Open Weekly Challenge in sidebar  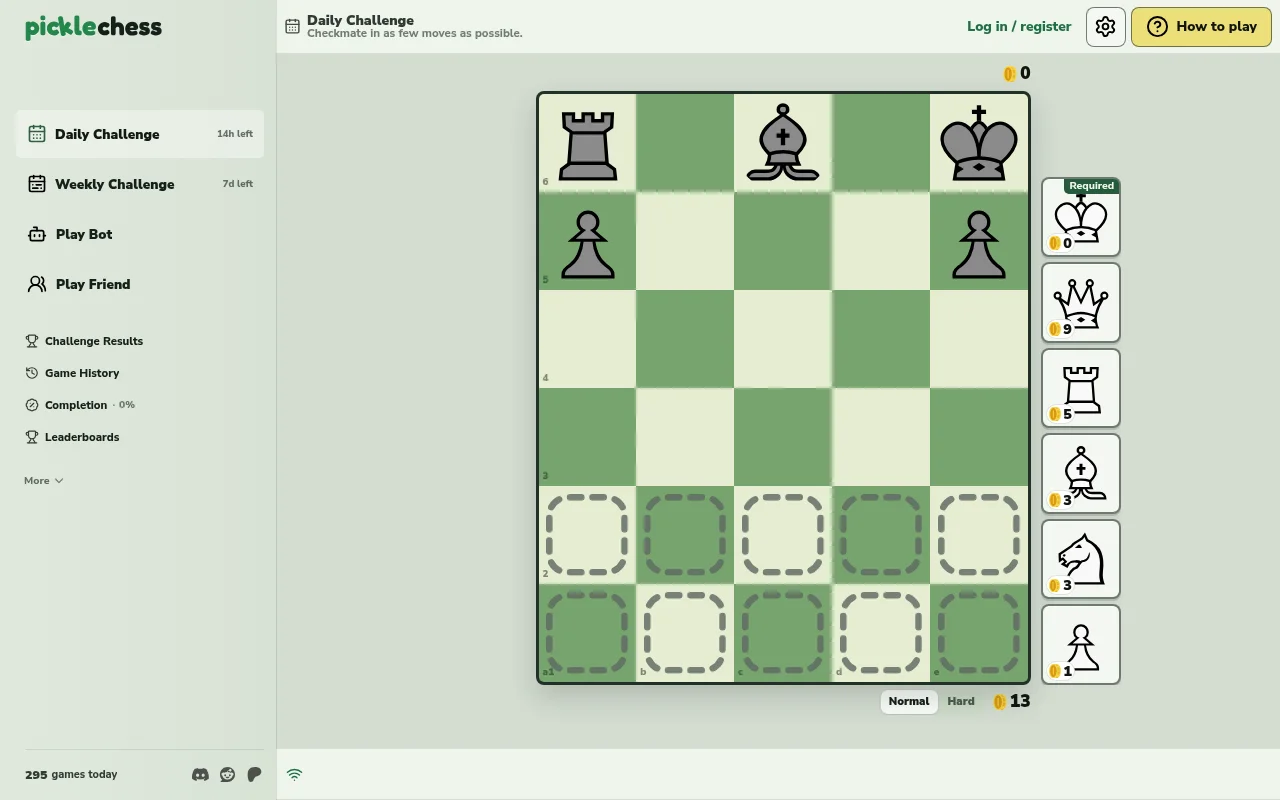point(140,184)
